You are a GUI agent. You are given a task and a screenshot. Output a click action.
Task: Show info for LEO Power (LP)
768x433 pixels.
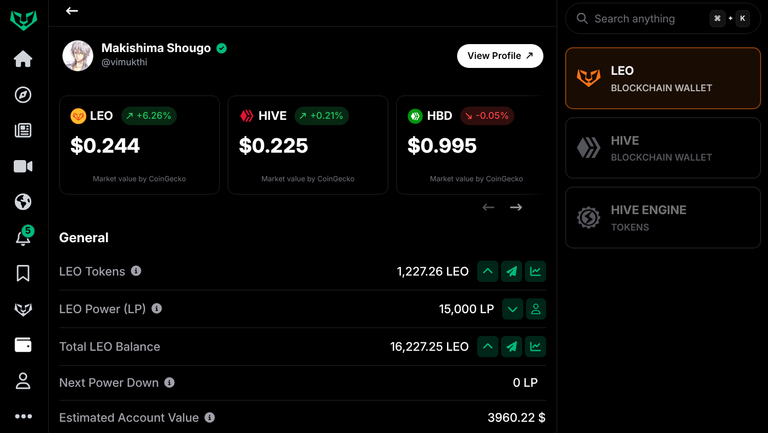pos(157,308)
